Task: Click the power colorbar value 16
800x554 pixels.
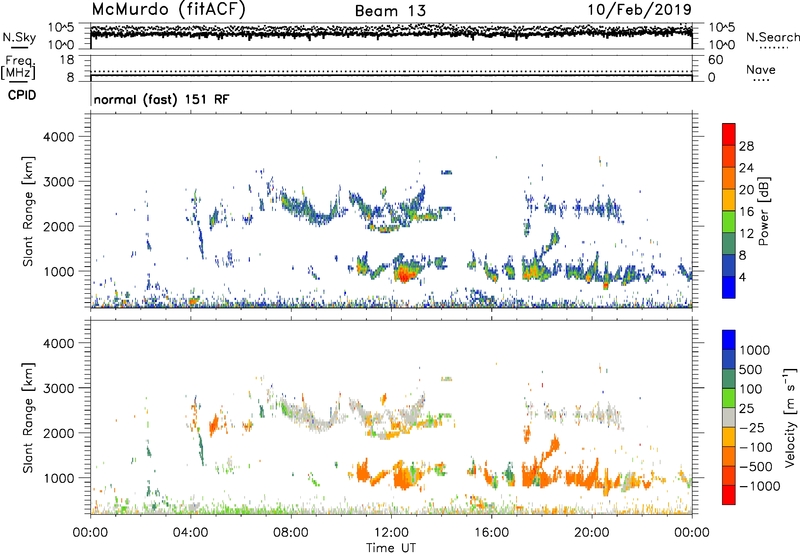Action: (746, 212)
